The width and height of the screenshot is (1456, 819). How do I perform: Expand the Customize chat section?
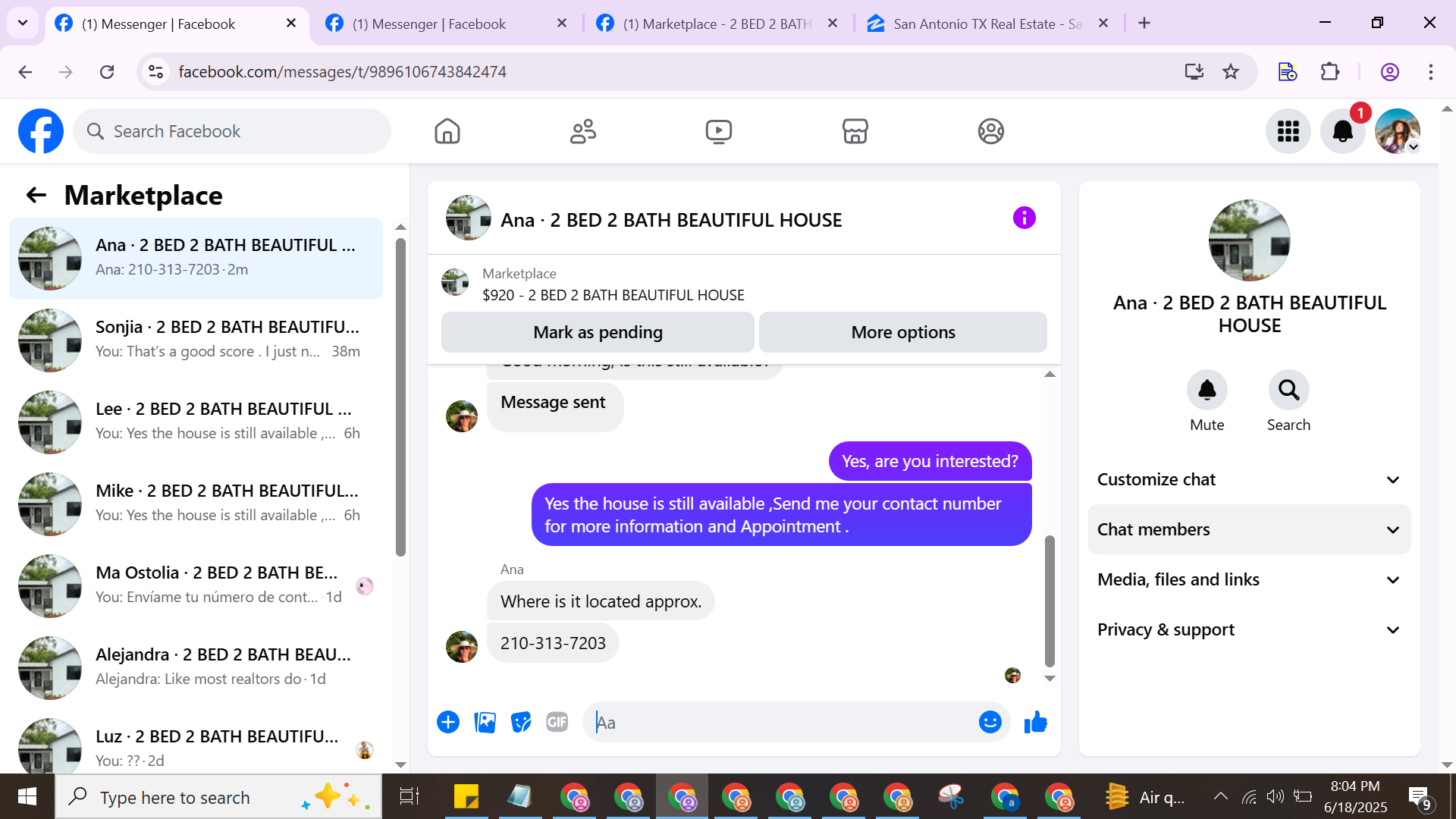[1249, 479]
